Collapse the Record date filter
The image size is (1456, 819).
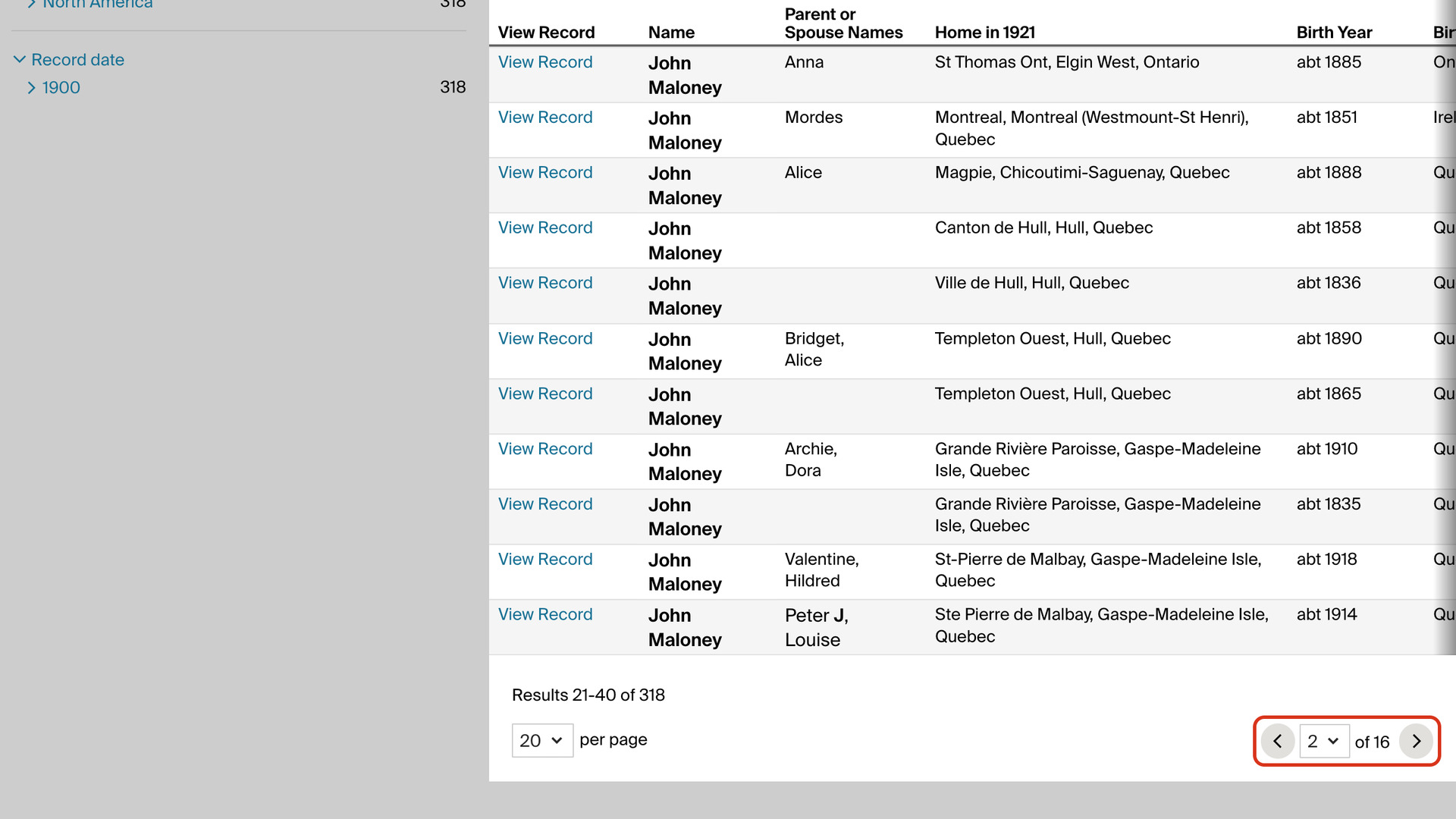tap(69, 59)
